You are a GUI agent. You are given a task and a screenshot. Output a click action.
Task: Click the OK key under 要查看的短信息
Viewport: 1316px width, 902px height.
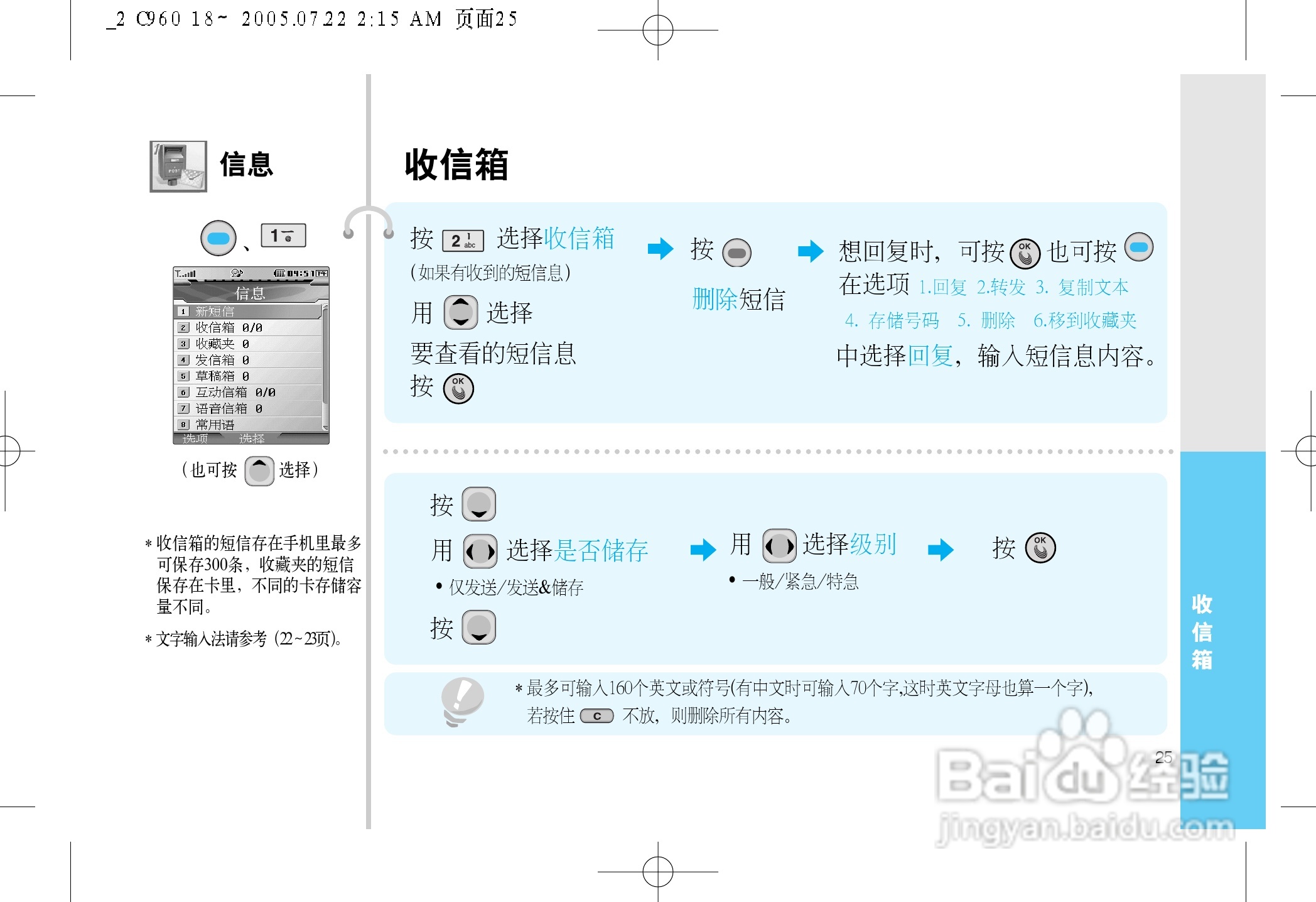pyautogui.click(x=458, y=389)
